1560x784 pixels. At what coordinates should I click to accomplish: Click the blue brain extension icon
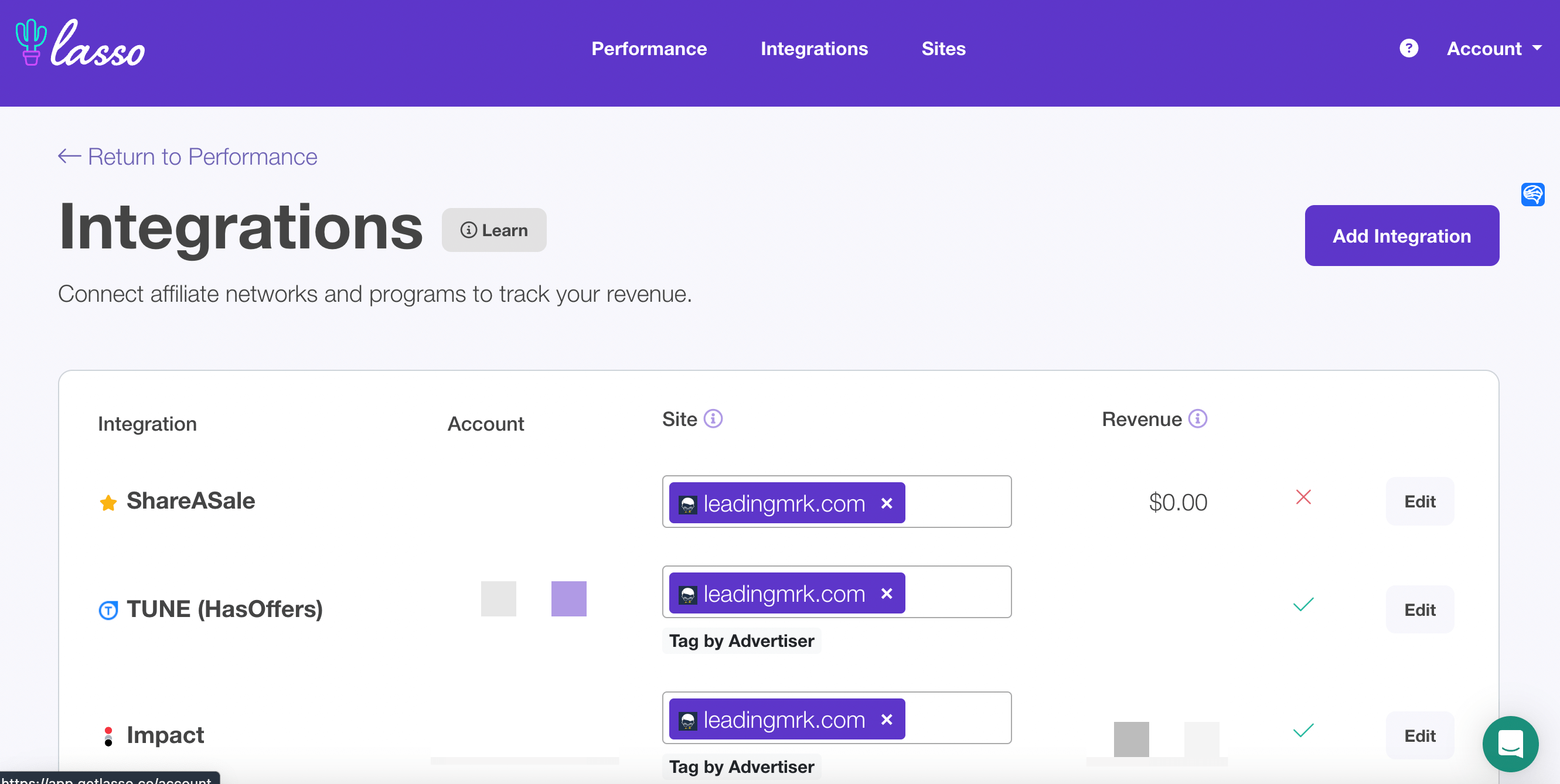point(1532,195)
